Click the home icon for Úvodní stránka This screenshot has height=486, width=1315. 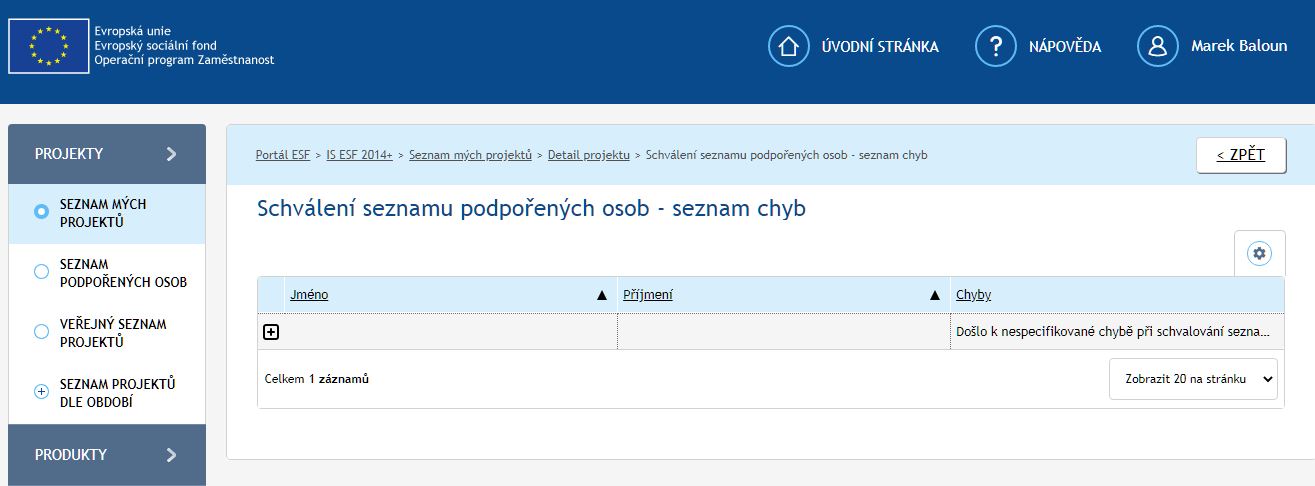tap(789, 46)
